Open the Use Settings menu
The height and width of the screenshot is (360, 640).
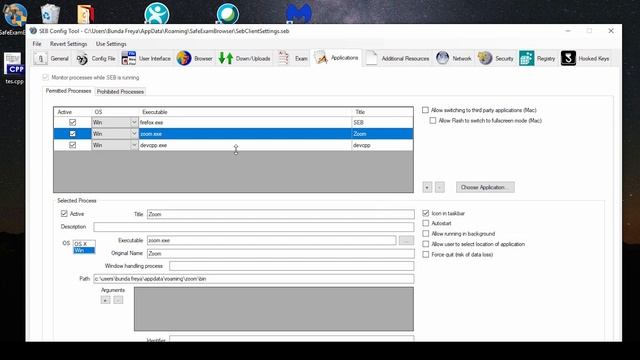(x=111, y=44)
